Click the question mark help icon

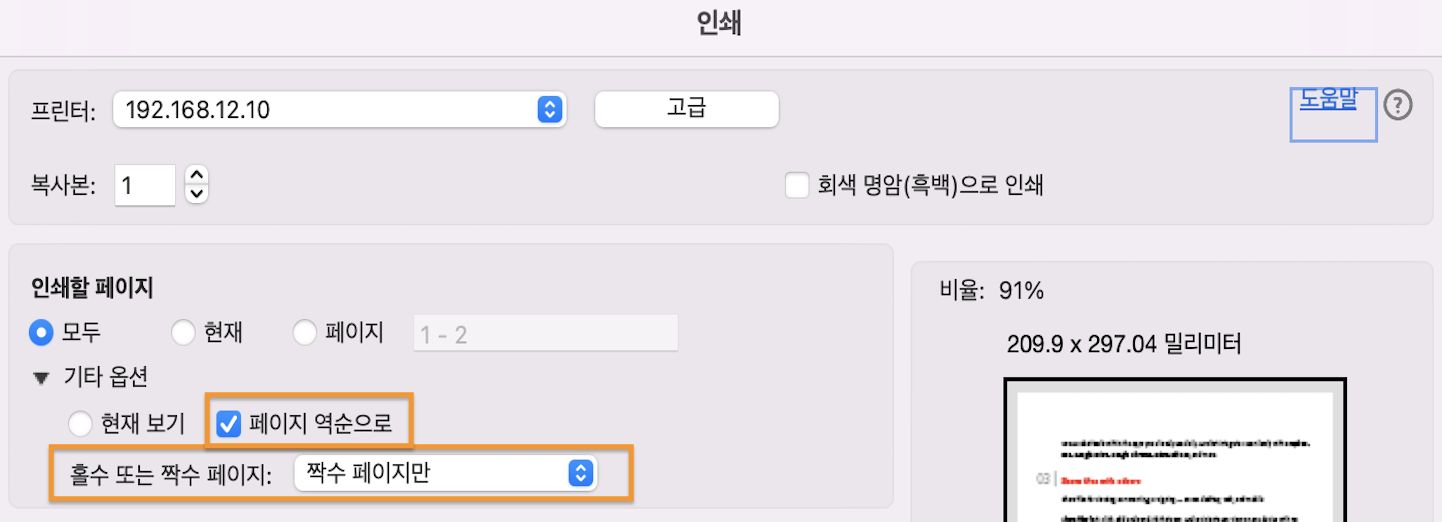pyautogui.click(x=1397, y=105)
